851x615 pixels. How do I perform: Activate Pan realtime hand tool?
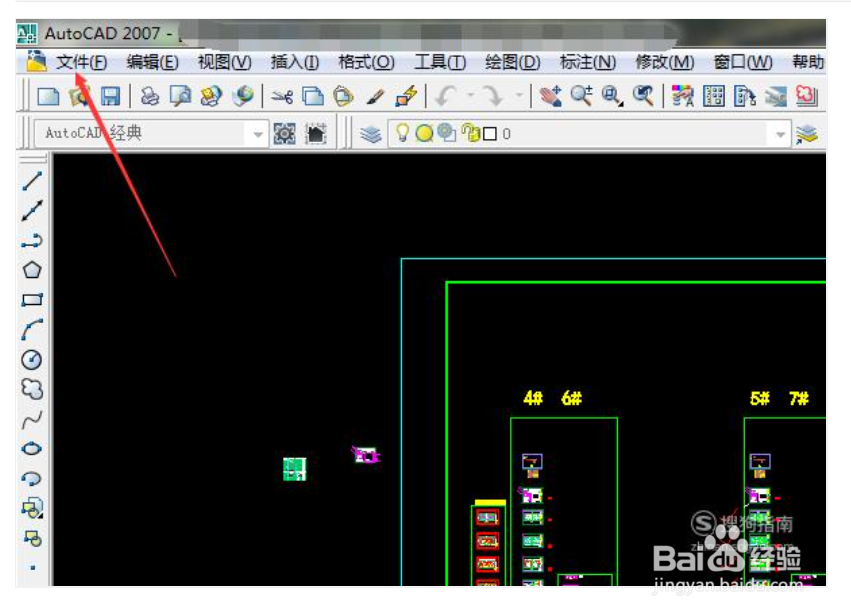pyautogui.click(x=550, y=96)
